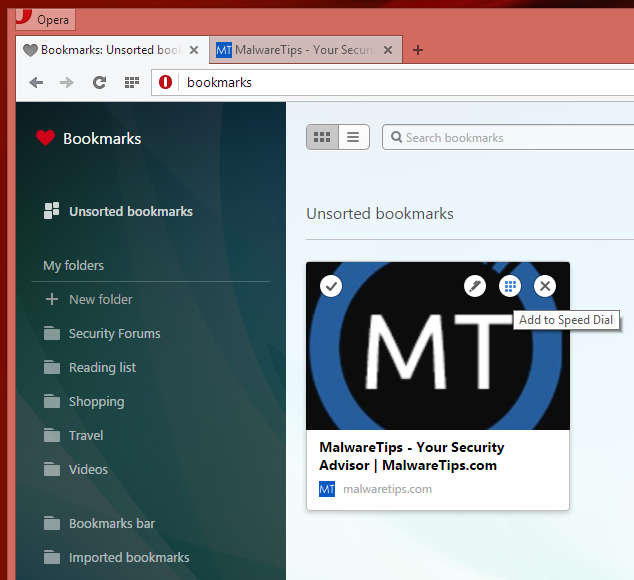Click the heart icon on Bookmarks tab
Viewport: 634px width, 580px height.
click(x=30, y=50)
